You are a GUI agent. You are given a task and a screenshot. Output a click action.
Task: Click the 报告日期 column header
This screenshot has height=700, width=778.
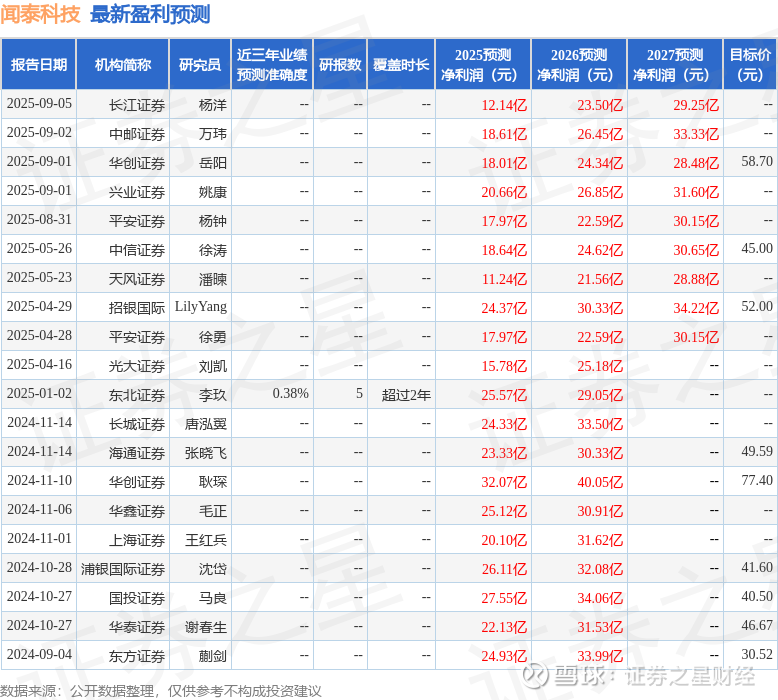pos(39,64)
